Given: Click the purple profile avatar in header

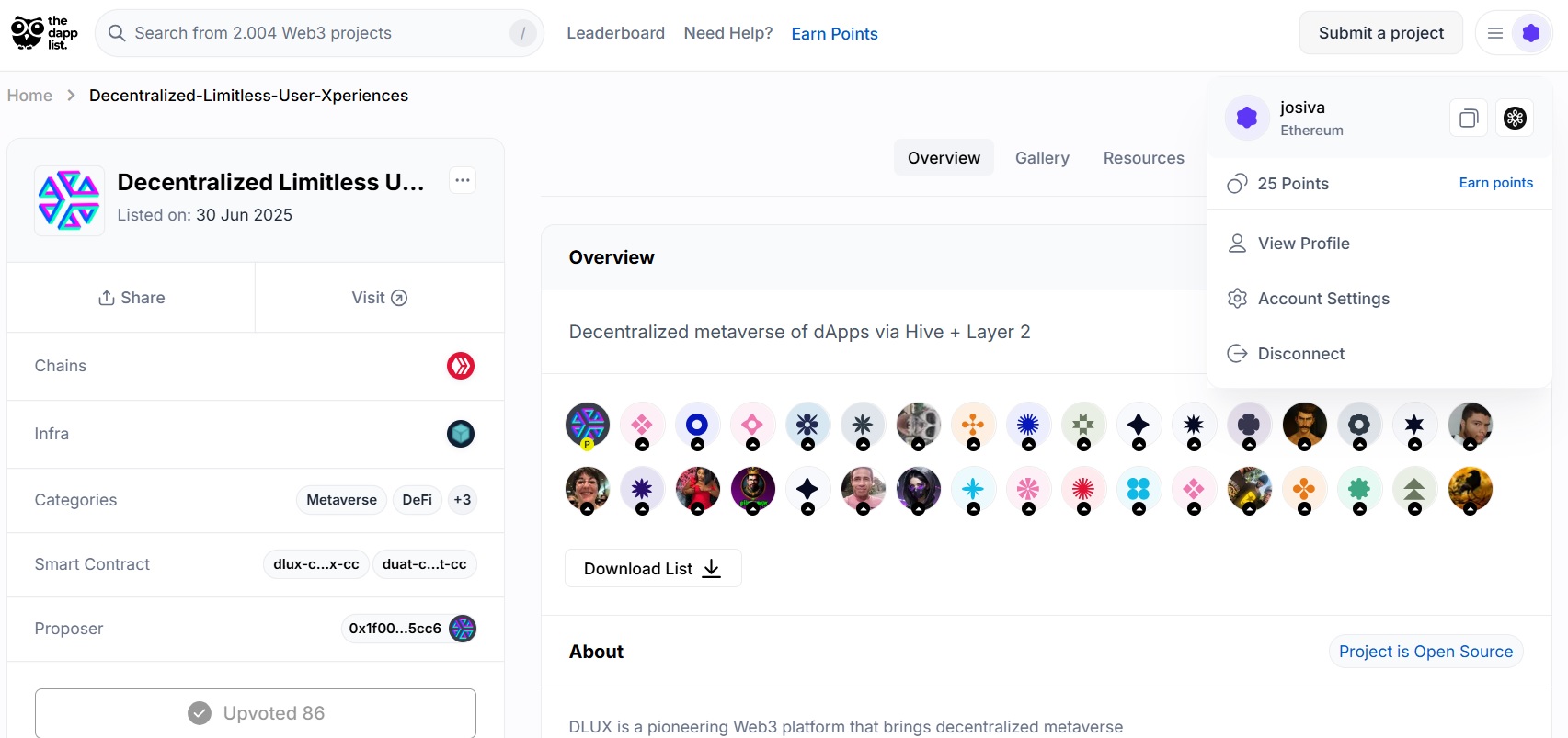Looking at the screenshot, I should coord(1531,33).
